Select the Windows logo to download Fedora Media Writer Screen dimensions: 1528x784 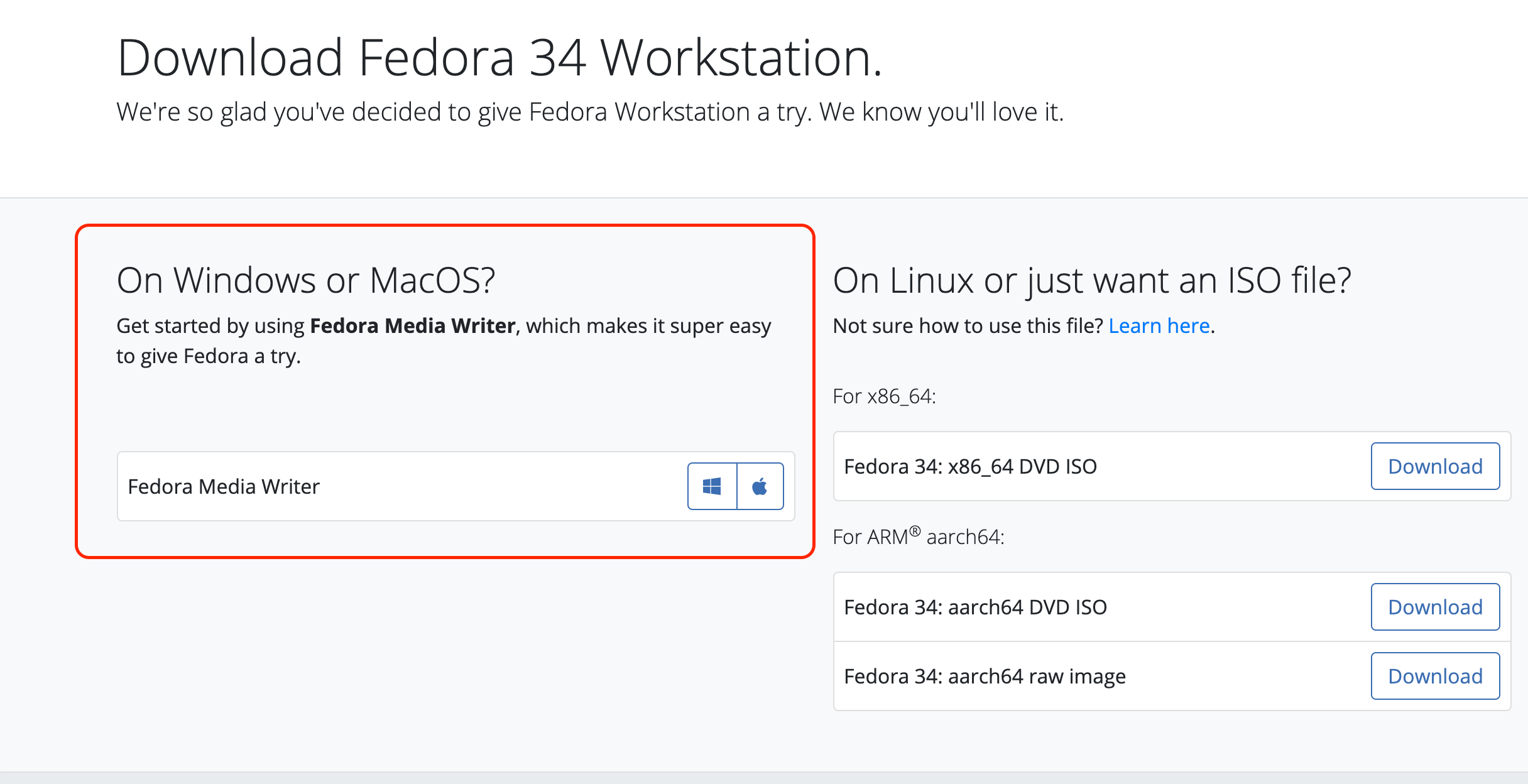pos(712,486)
